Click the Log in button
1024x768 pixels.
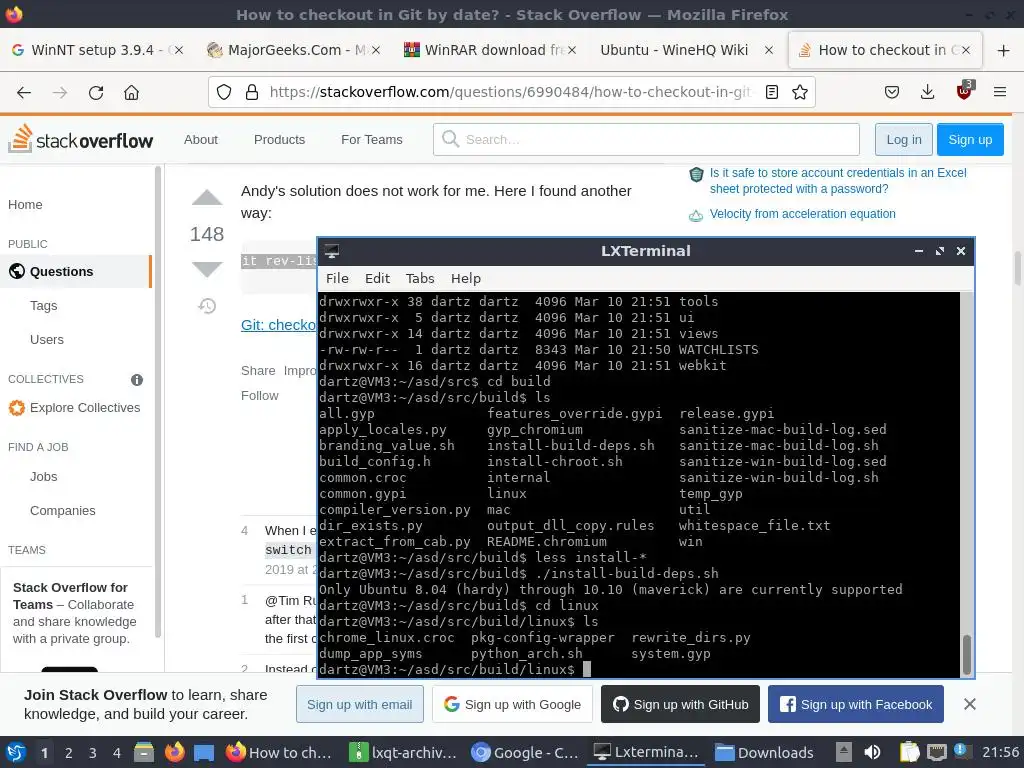click(x=904, y=139)
